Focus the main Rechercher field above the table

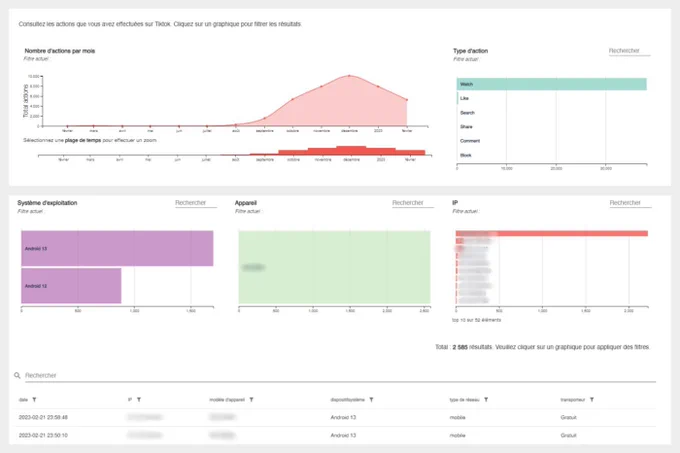tap(340, 375)
